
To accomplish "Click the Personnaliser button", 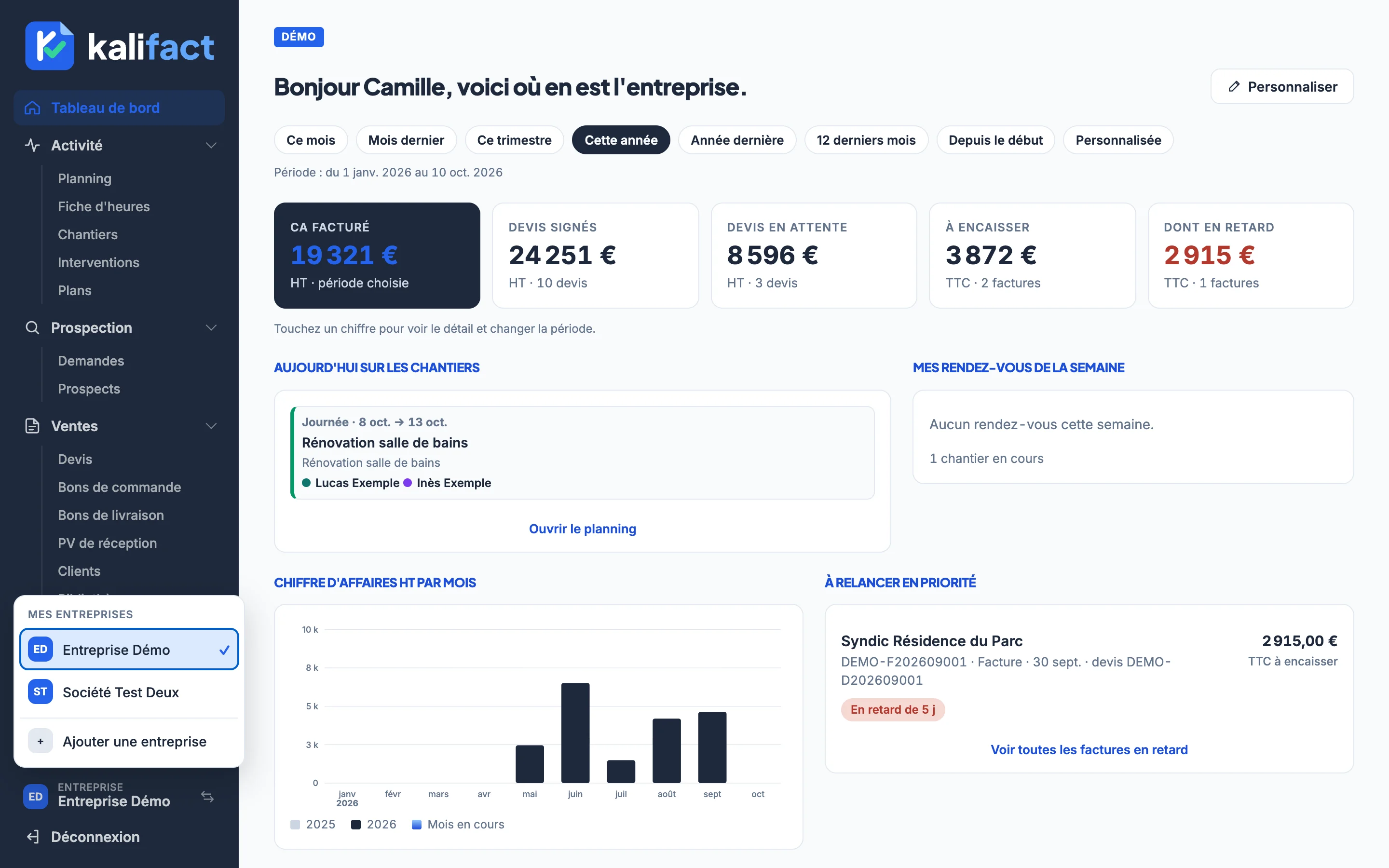I will point(1281,87).
